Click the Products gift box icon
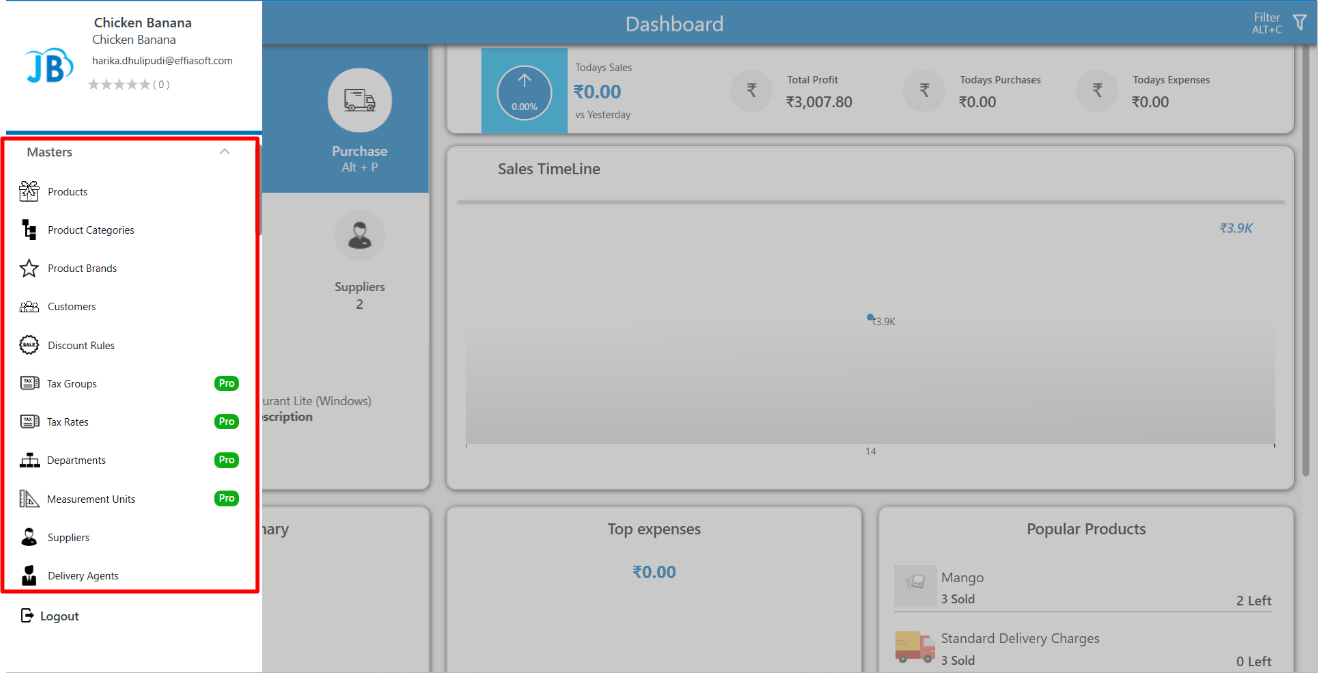Viewport: 1320px width, 675px height. 29,192
